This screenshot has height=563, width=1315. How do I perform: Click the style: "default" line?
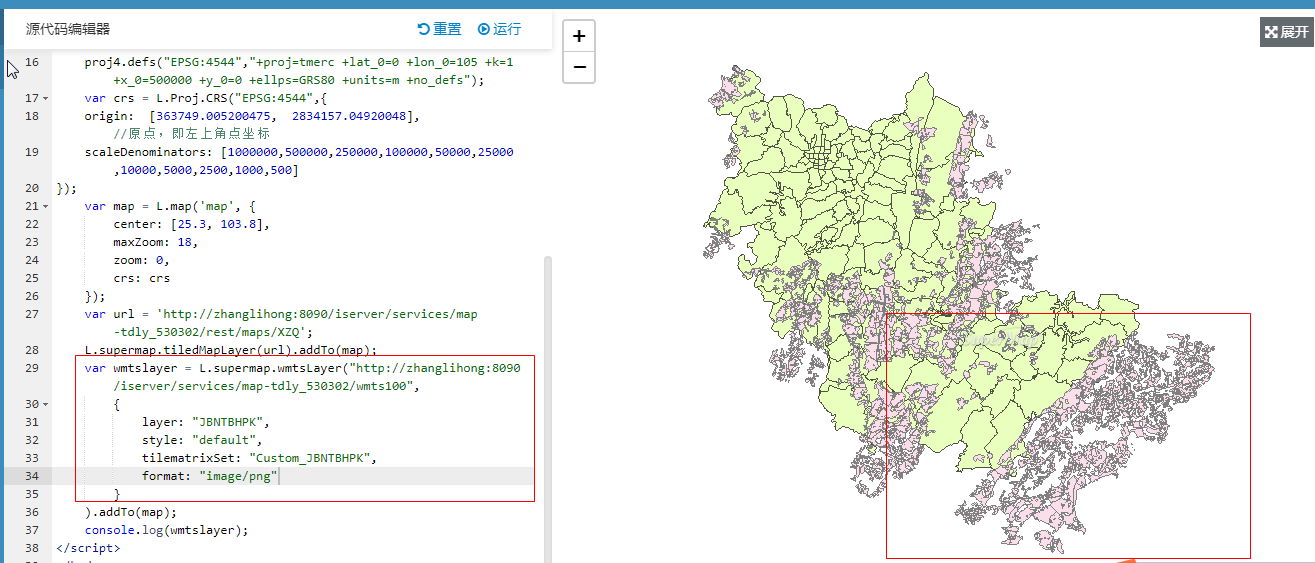click(x=202, y=440)
